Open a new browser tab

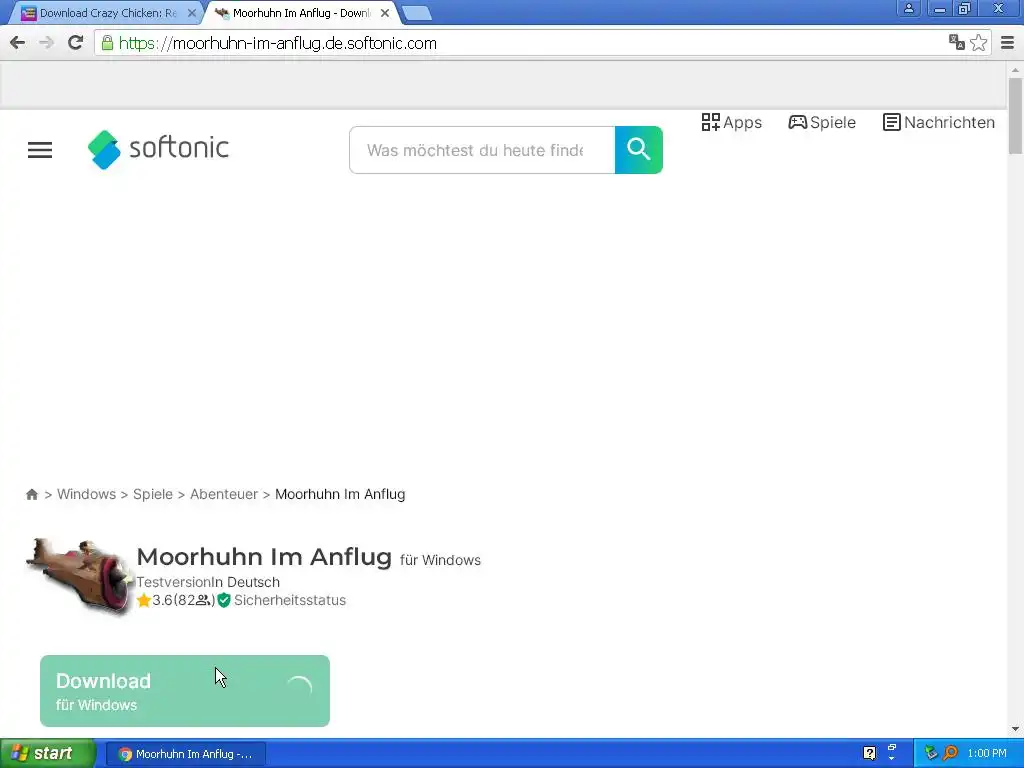tap(416, 13)
